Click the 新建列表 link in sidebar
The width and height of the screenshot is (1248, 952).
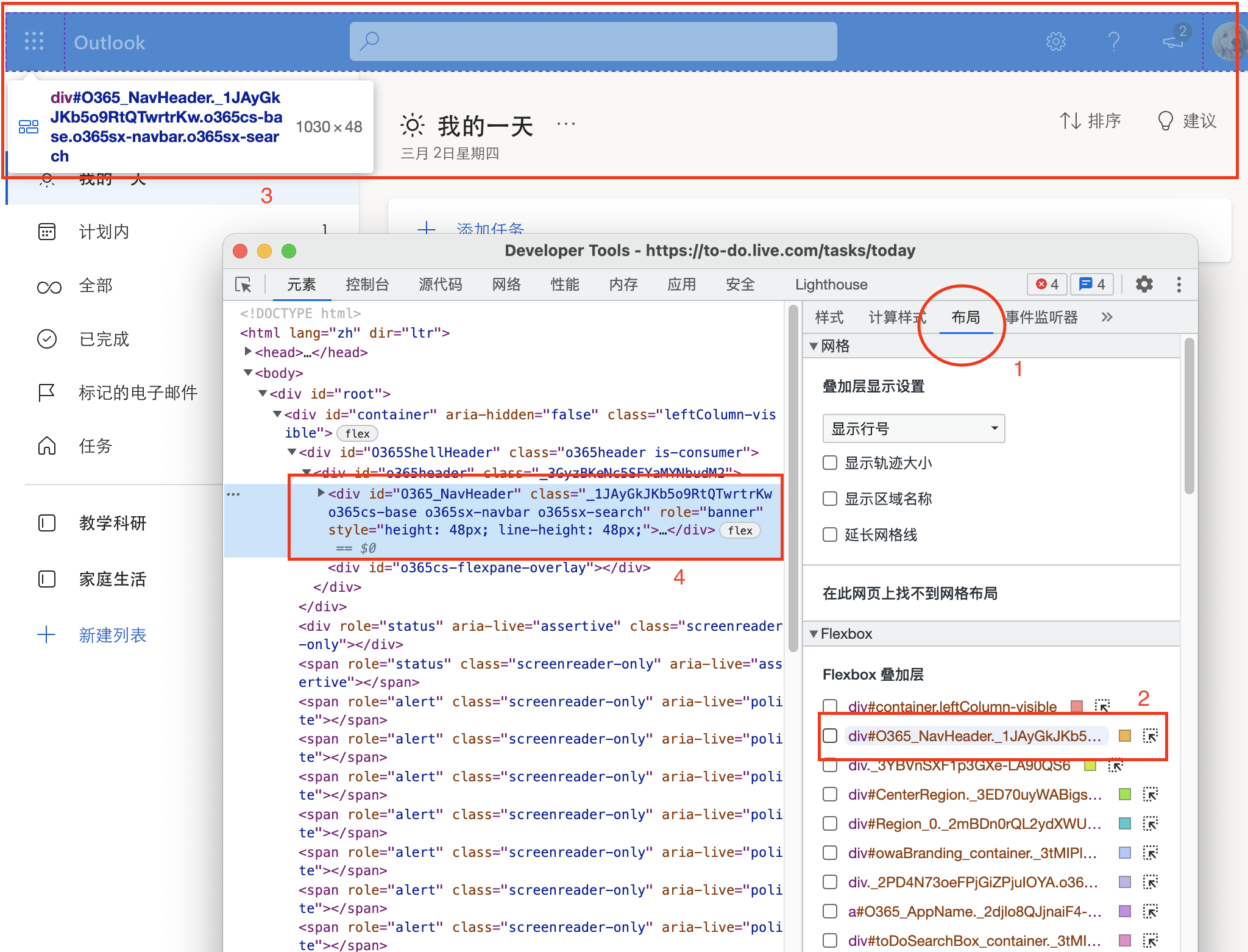tap(113, 634)
